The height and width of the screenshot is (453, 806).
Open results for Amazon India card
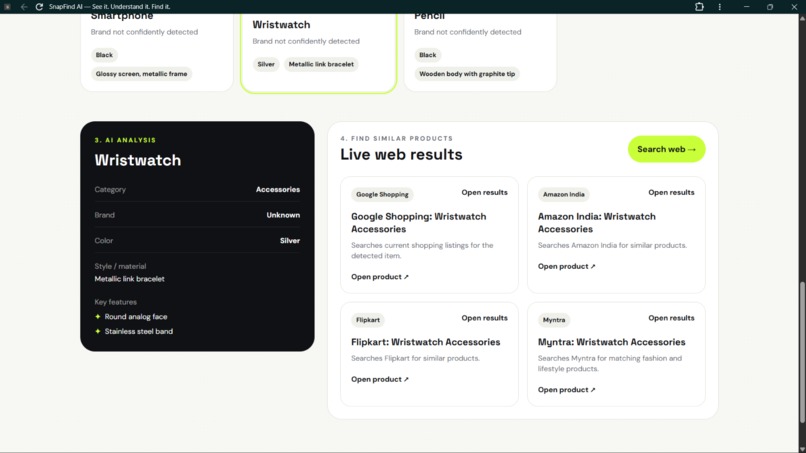pyautogui.click(x=671, y=192)
